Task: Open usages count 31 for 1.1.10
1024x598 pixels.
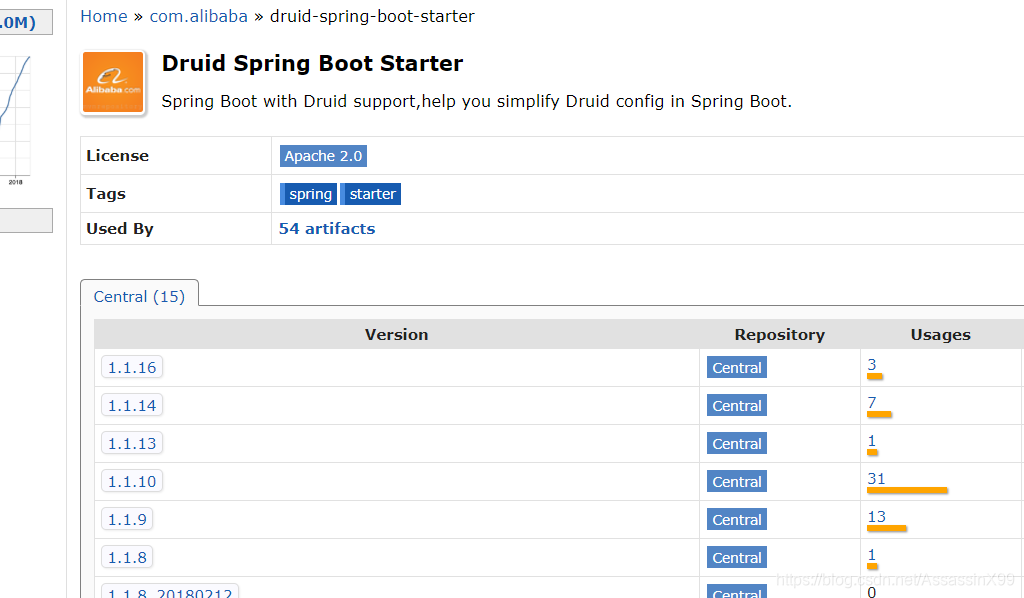Action: 876,479
